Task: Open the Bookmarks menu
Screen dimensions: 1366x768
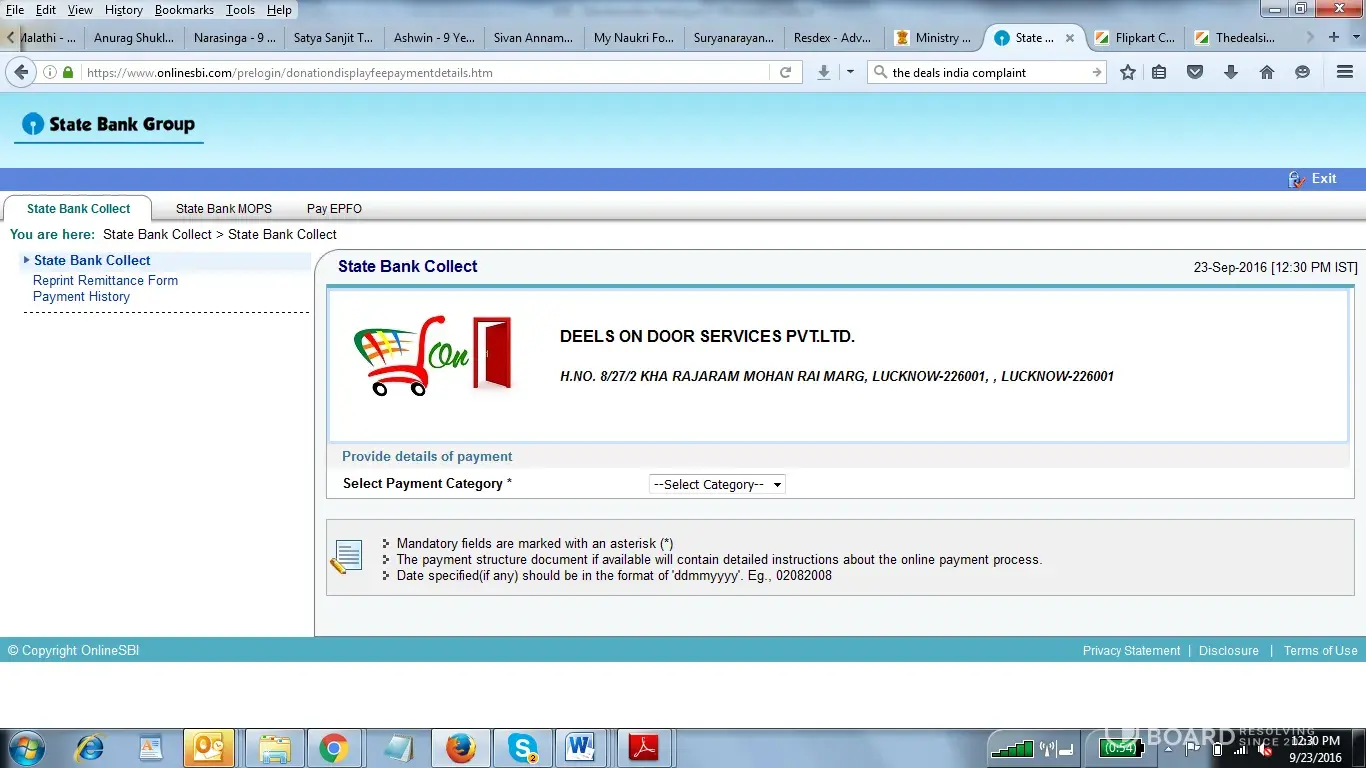Action: tap(184, 10)
